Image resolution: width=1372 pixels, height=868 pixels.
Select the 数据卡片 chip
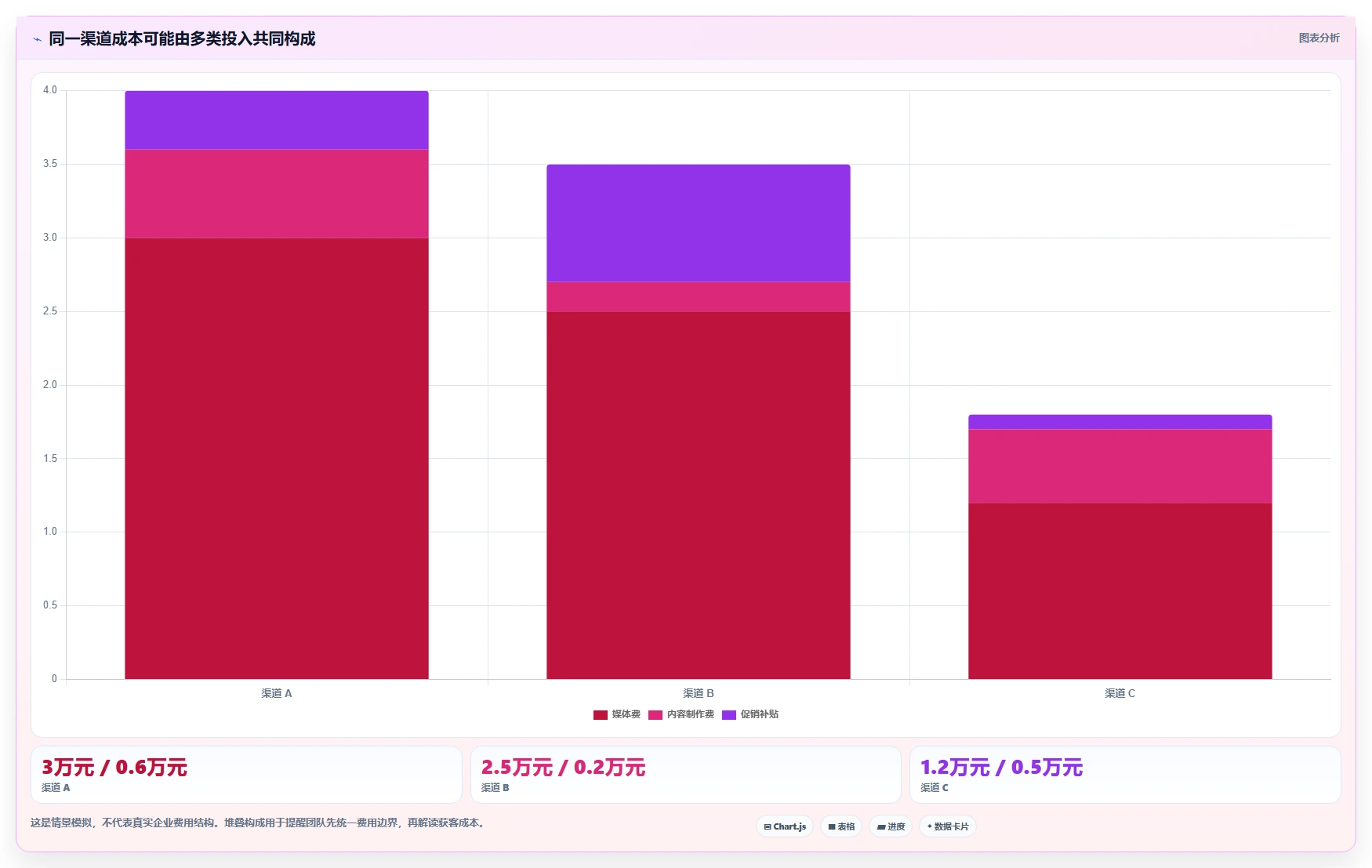click(948, 826)
